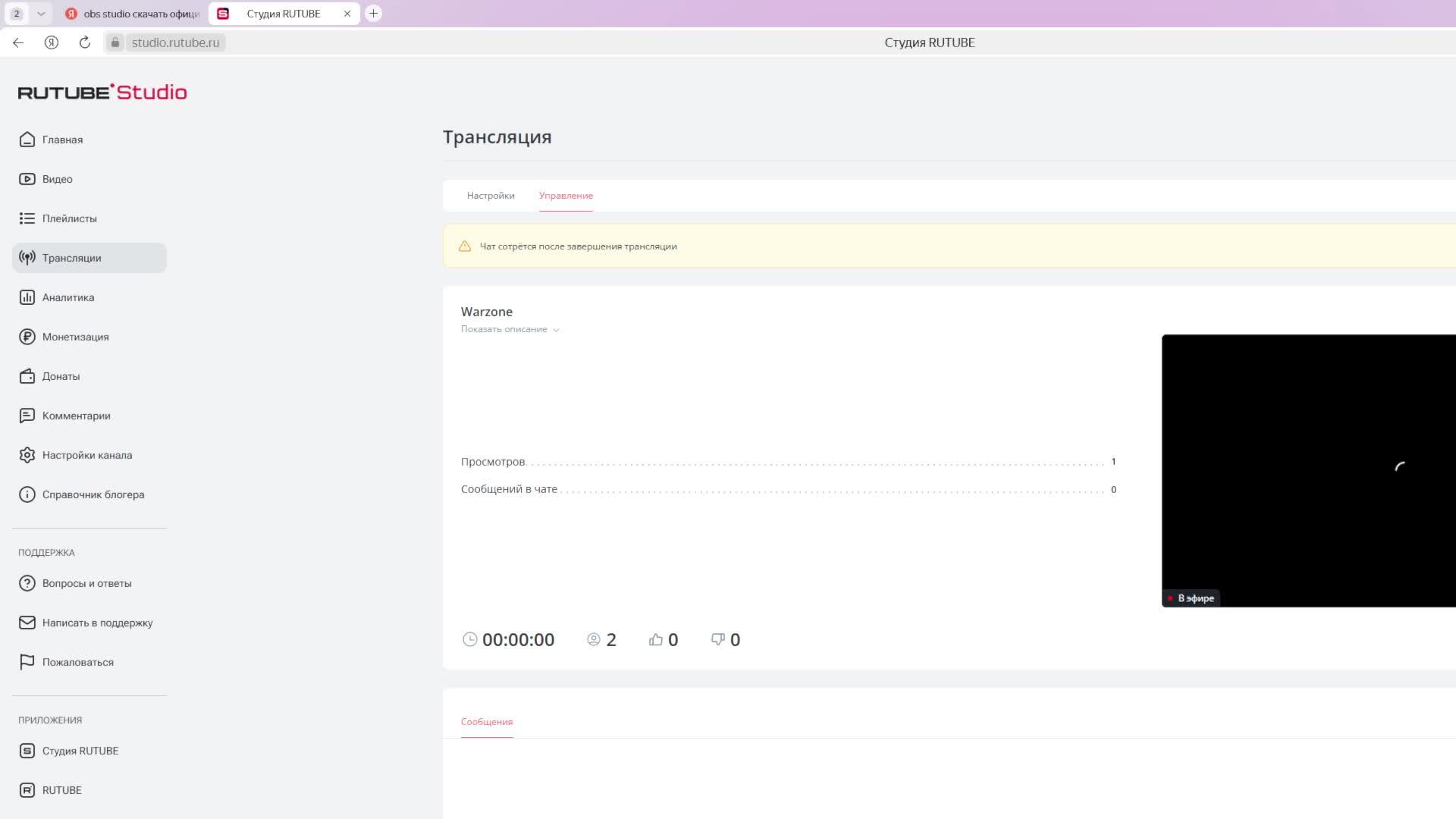Open the tab group dropdown arrow
The width and height of the screenshot is (1456, 819).
(41, 14)
